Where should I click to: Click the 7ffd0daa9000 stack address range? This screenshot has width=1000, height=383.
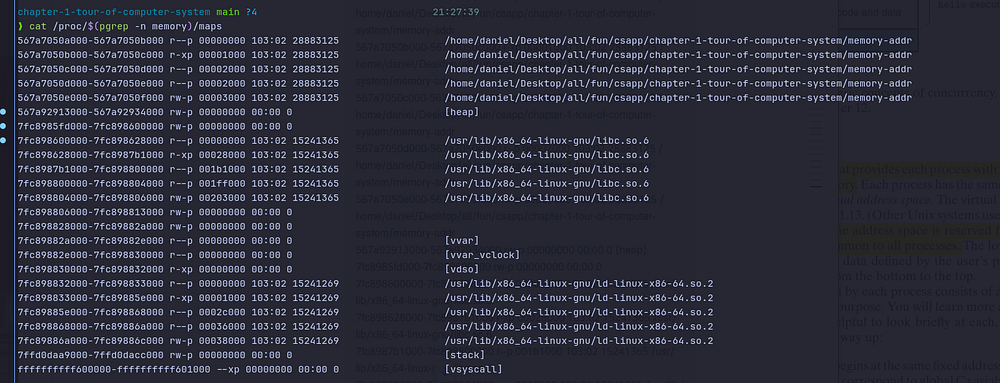[x=89, y=355]
